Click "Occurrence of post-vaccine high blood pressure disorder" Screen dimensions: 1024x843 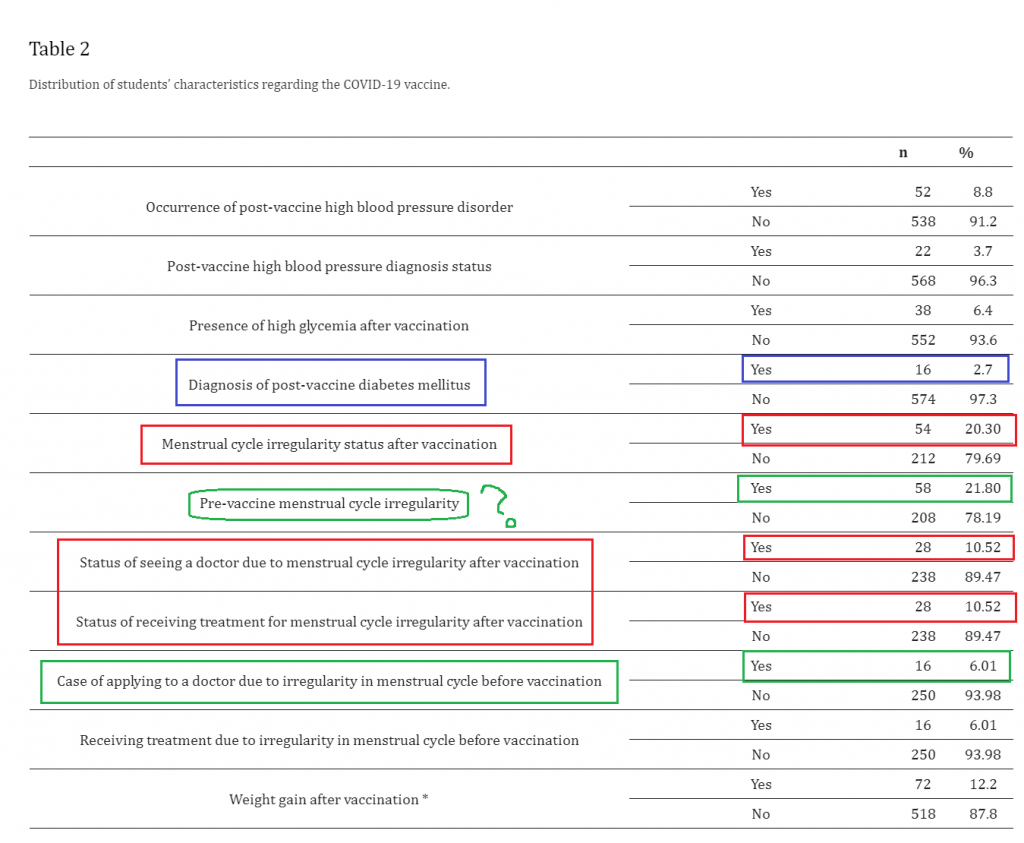coord(329,207)
